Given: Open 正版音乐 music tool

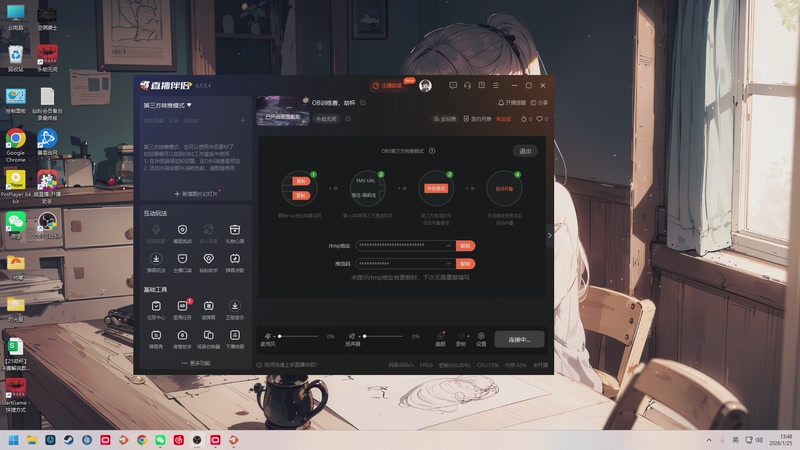Looking at the screenshot, I should click(235, 309).
